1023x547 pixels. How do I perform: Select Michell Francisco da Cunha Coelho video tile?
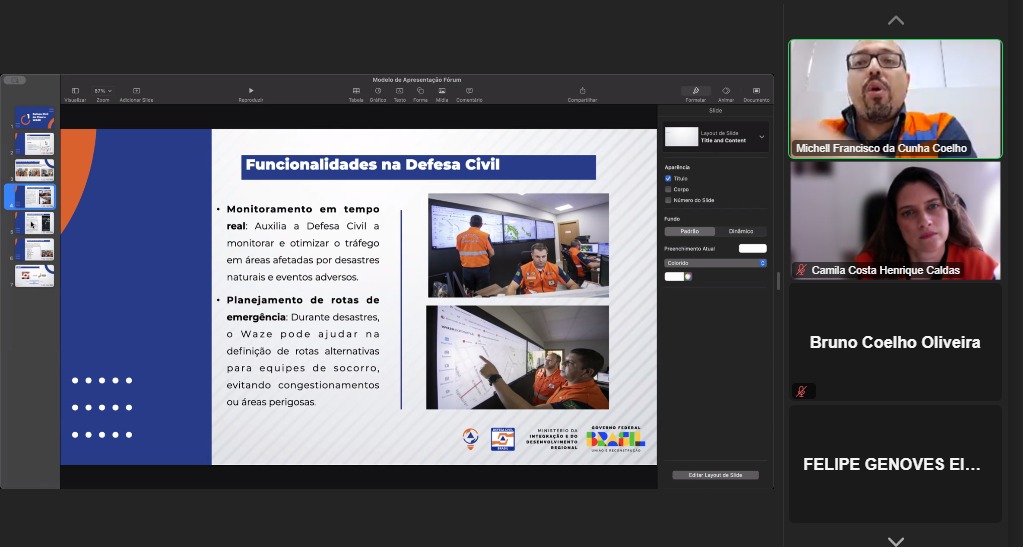click(x=895, y=99)
